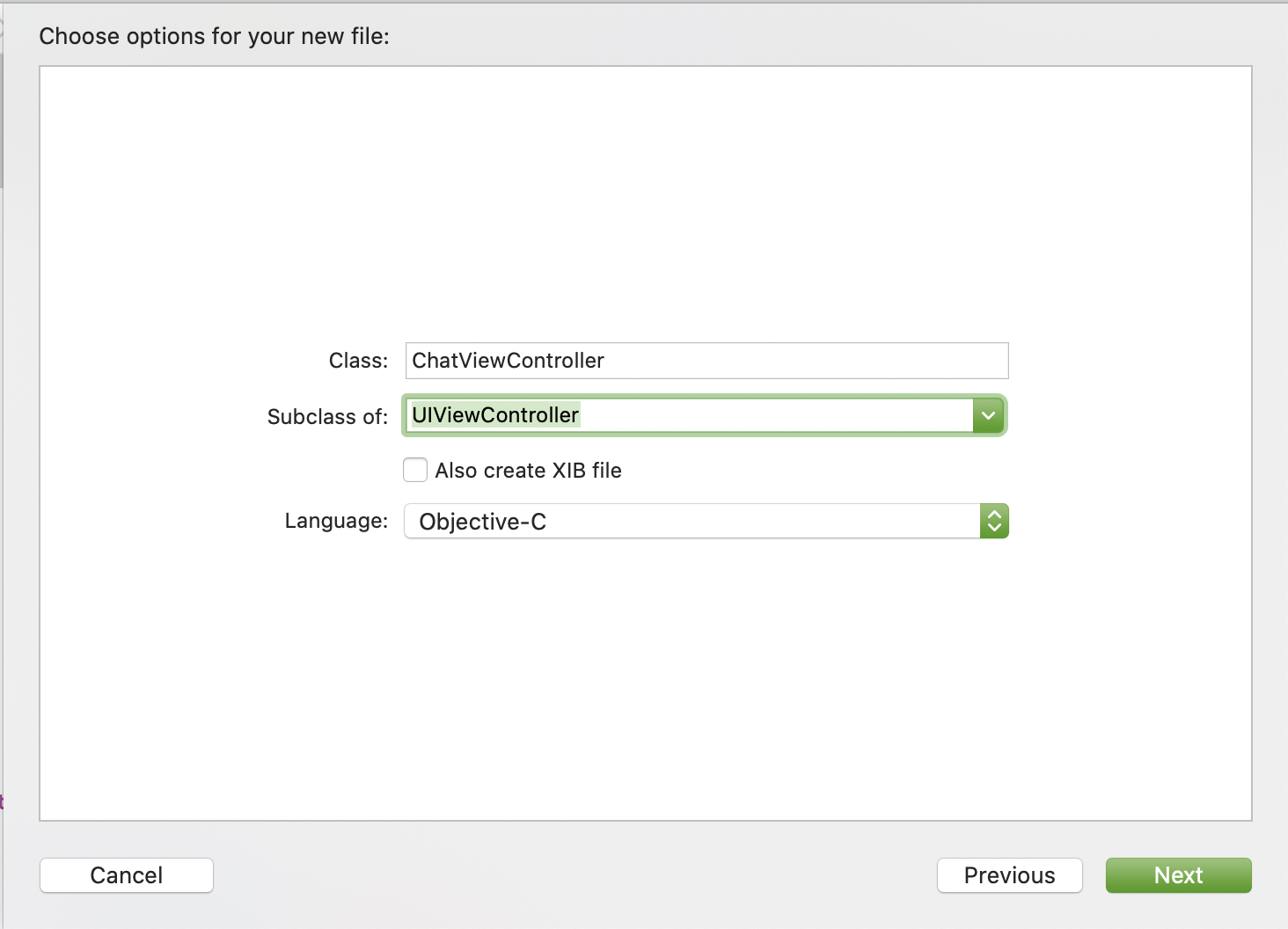Screen dimensions: 1288x929
Task: Select the ChatViewController class name text
Action: [x=508, y=361]
